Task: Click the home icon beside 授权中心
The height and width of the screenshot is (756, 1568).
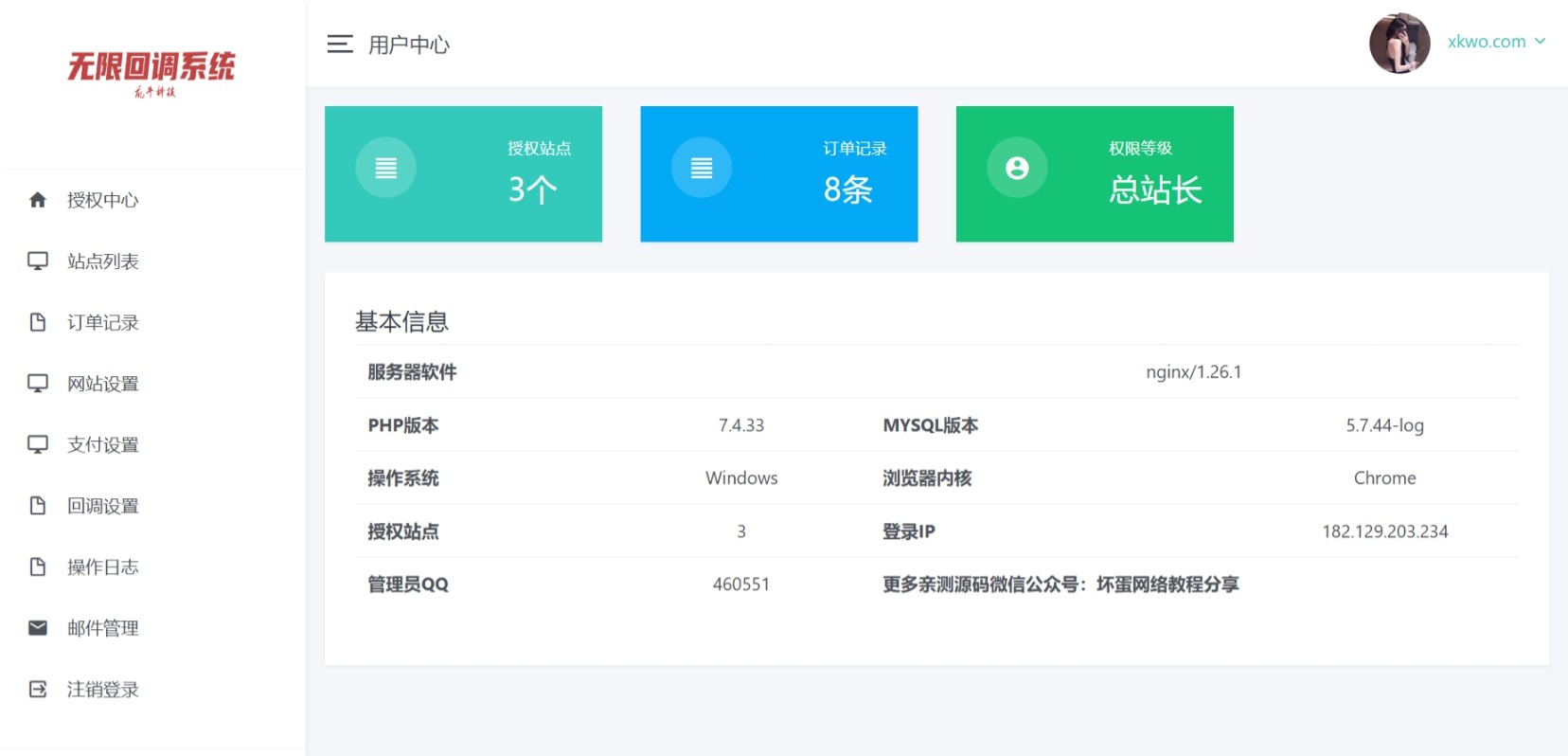Action: 38,200
